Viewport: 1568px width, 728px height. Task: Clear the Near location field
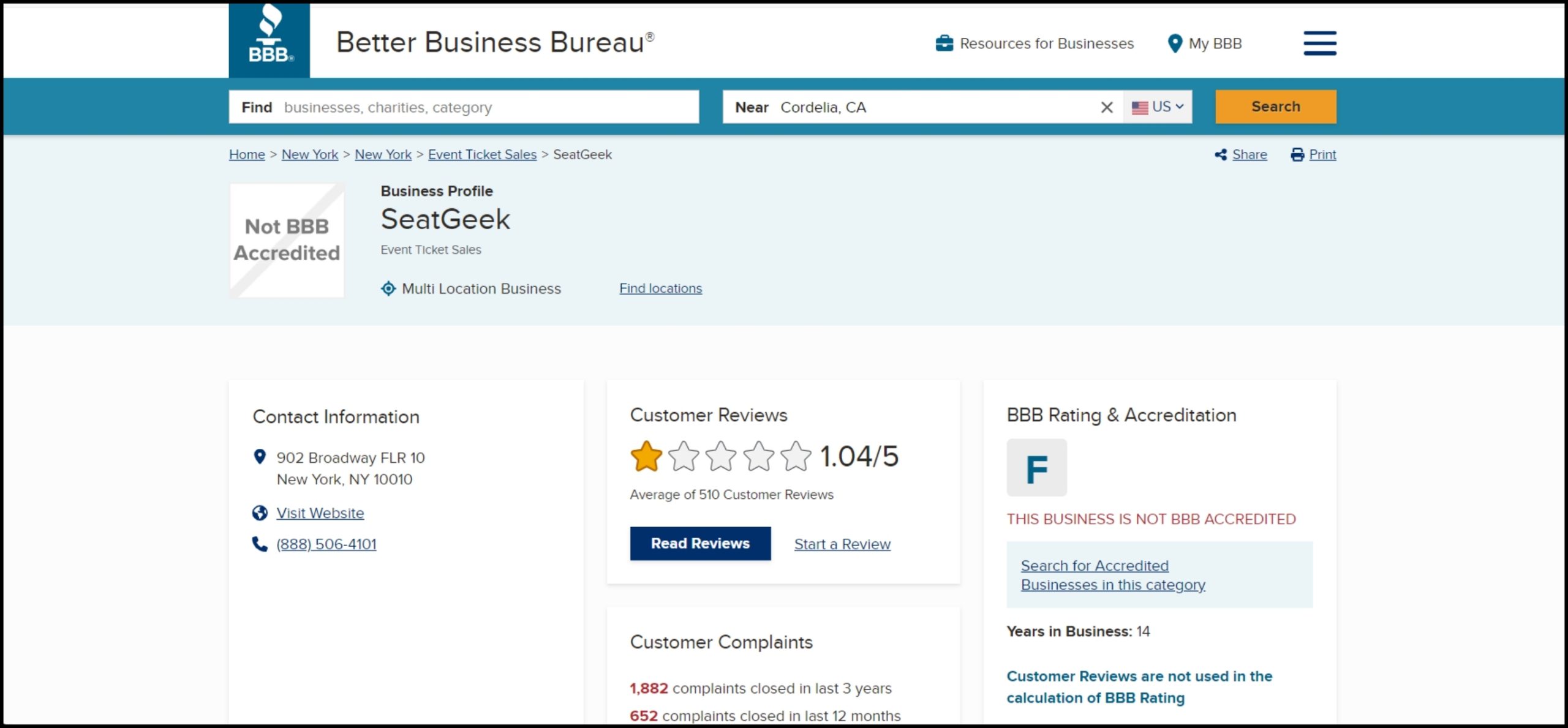click(x=1106, y=108)
